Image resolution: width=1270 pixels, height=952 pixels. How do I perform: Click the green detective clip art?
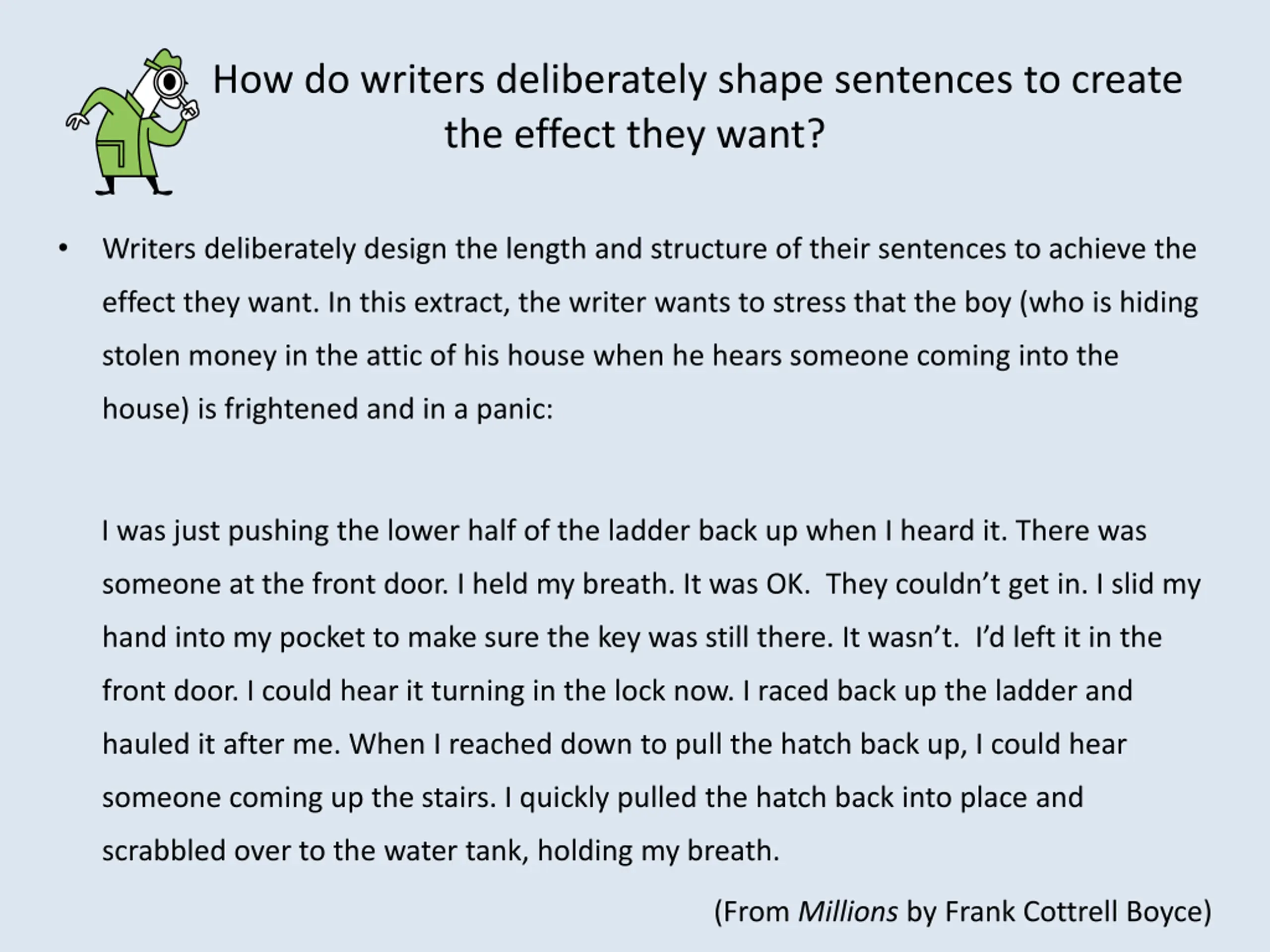133,122
